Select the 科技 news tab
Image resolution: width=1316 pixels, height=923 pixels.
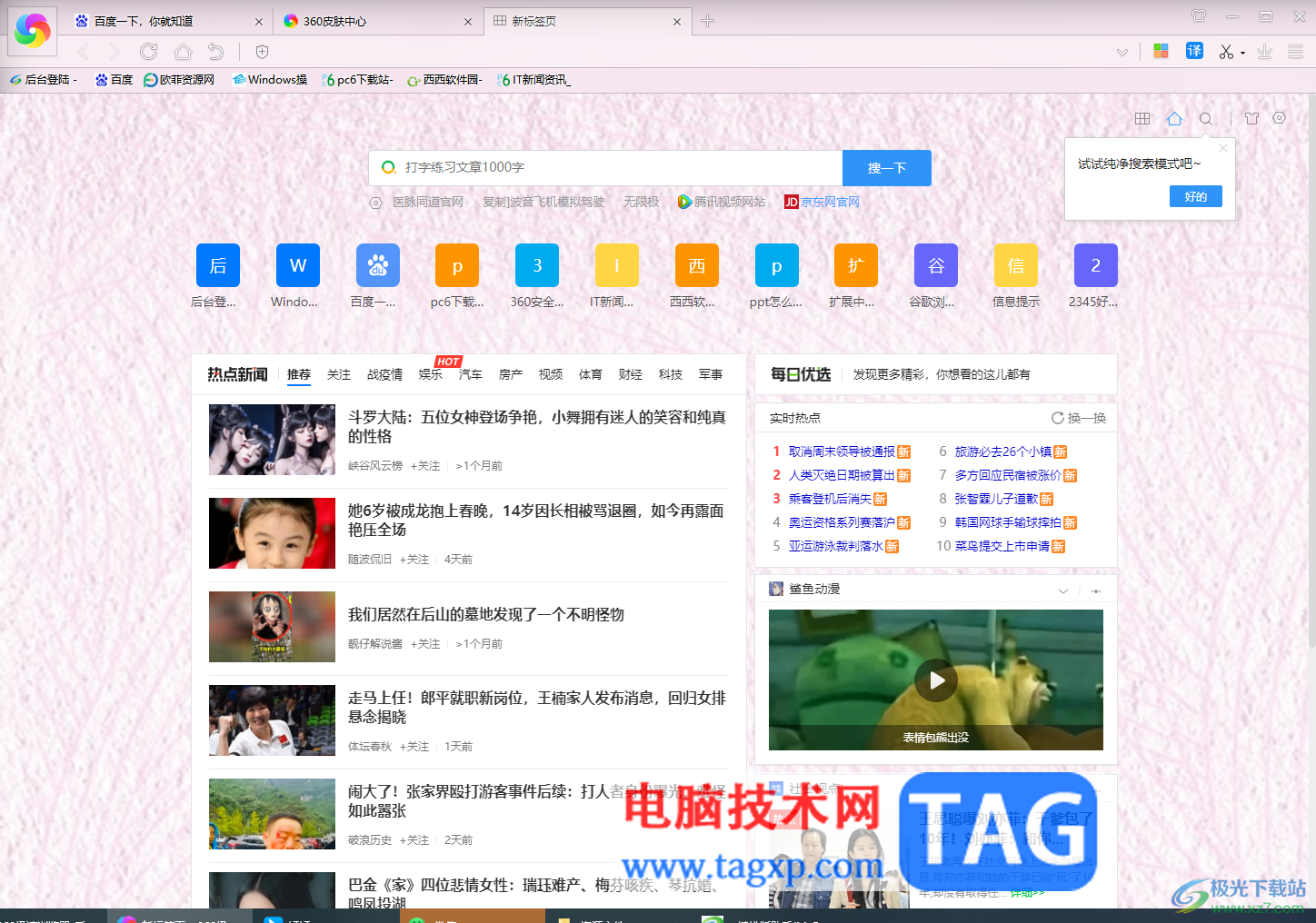(671, 374)
